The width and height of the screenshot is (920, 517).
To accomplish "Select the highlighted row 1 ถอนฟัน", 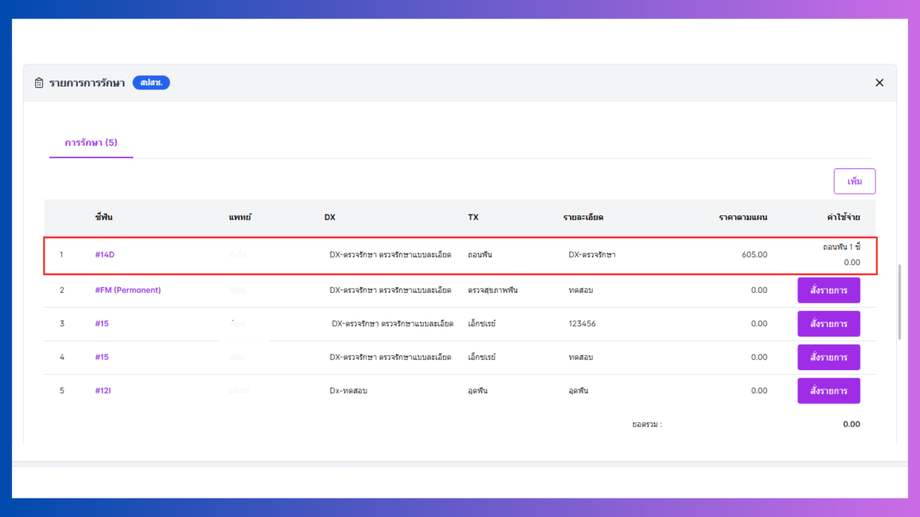I will click(460, 255).
